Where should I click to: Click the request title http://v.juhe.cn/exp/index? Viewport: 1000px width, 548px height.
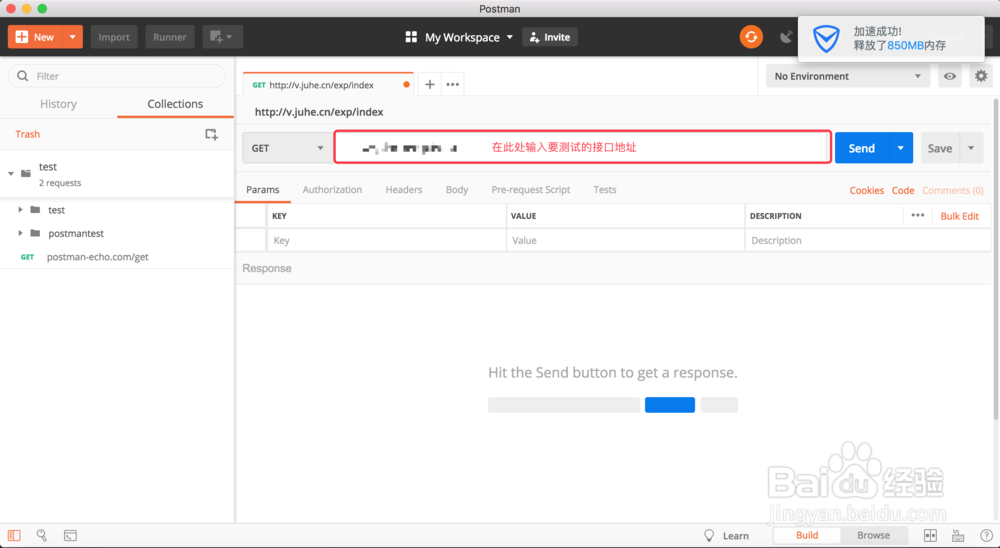319,112
